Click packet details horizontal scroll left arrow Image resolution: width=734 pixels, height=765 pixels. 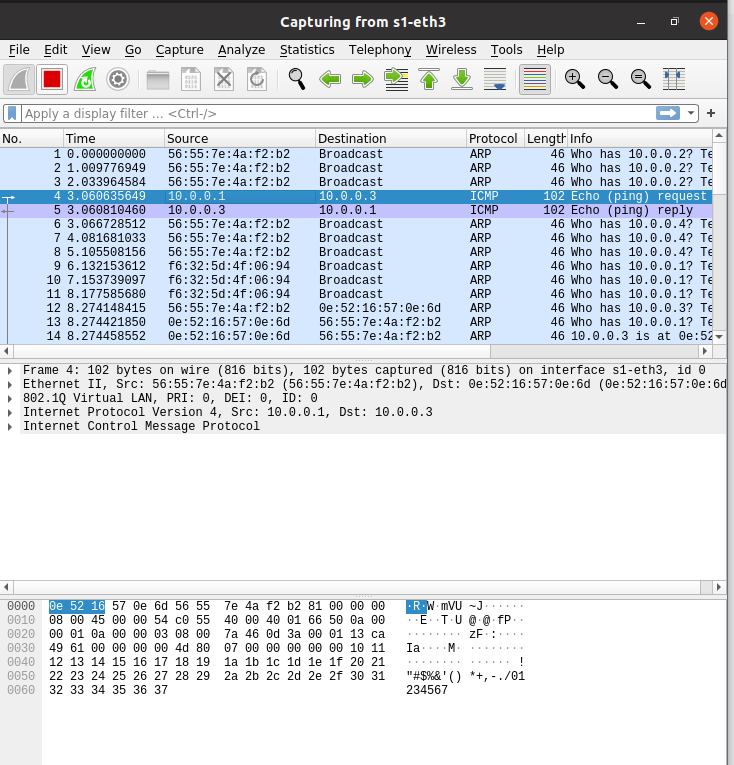click(6, 587)
